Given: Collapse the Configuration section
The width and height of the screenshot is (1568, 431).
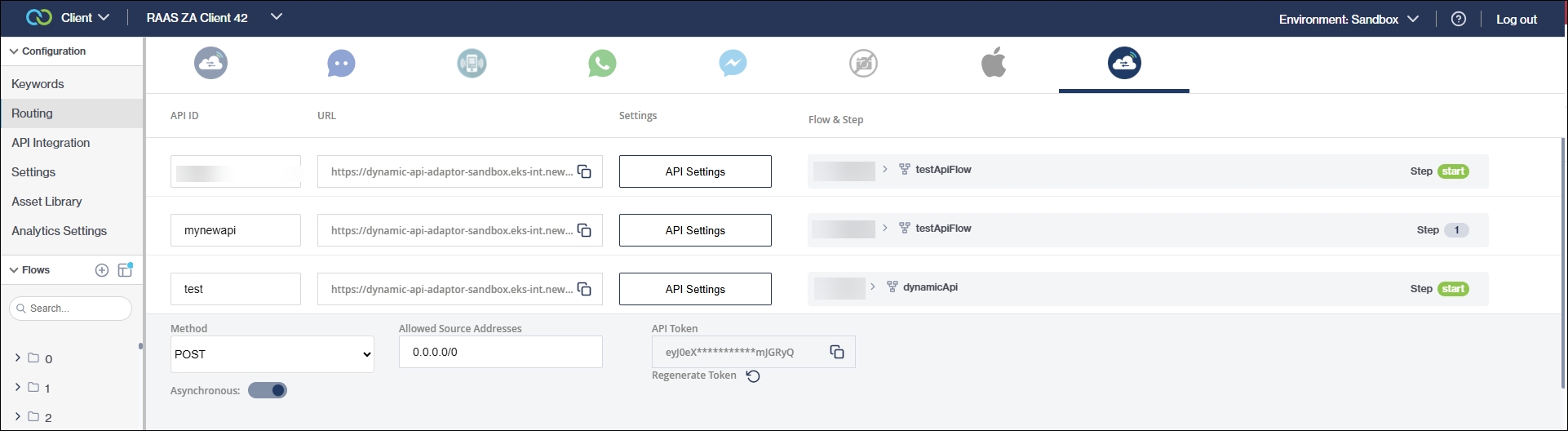Looking at the screenshot, I should (13, 51).
